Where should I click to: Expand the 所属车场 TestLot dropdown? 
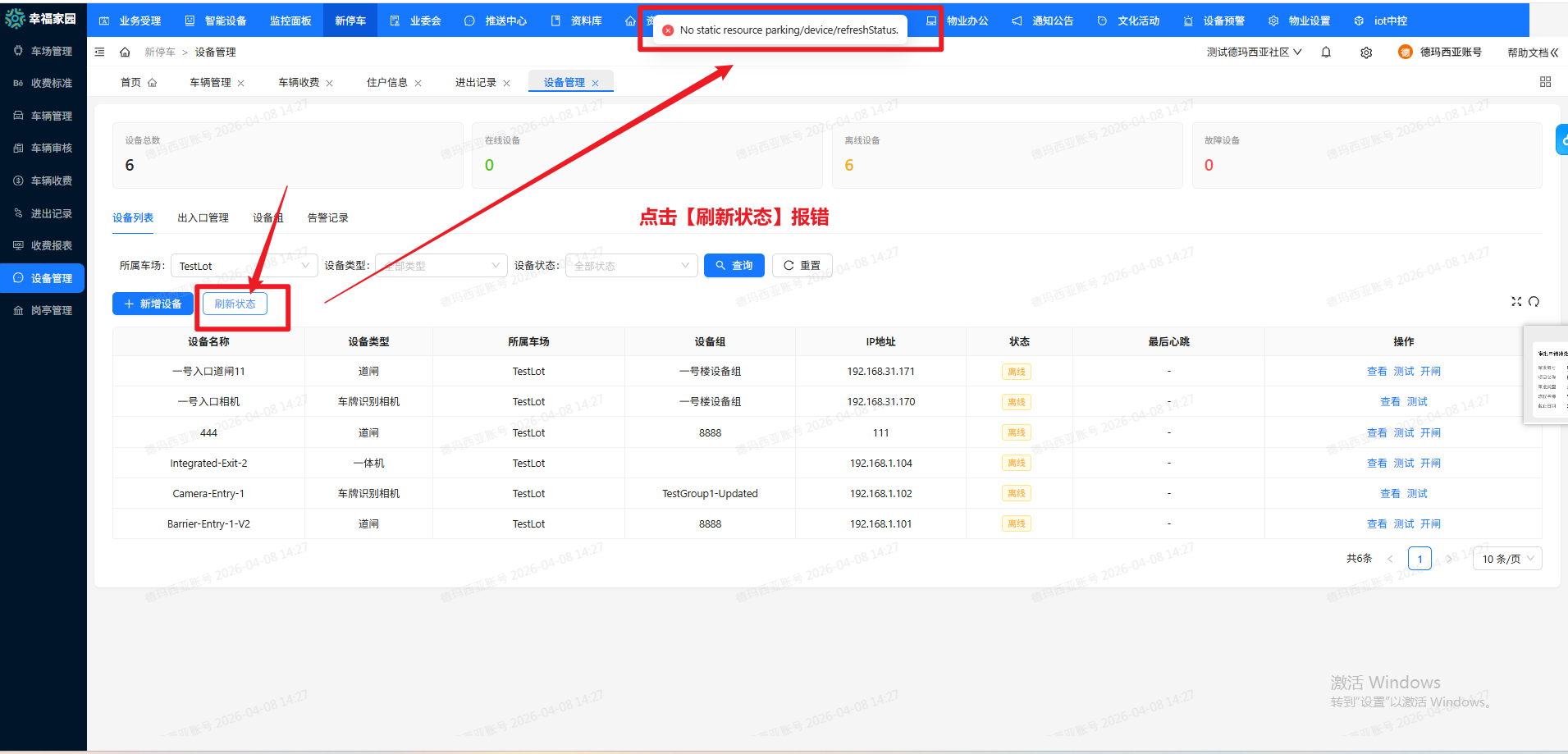(x=244, y=266)
